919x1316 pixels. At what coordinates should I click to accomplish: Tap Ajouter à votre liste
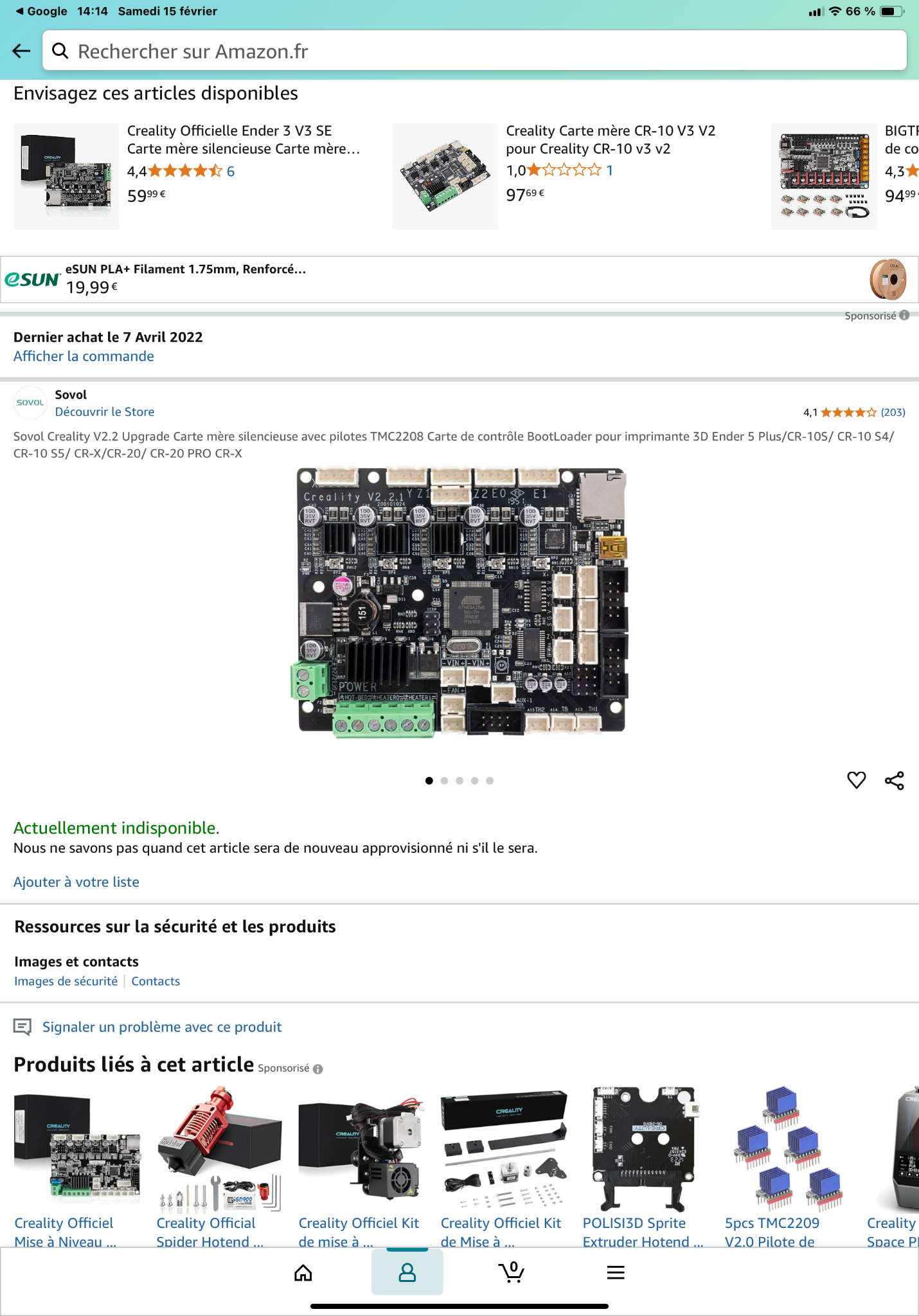click(76, 882)
